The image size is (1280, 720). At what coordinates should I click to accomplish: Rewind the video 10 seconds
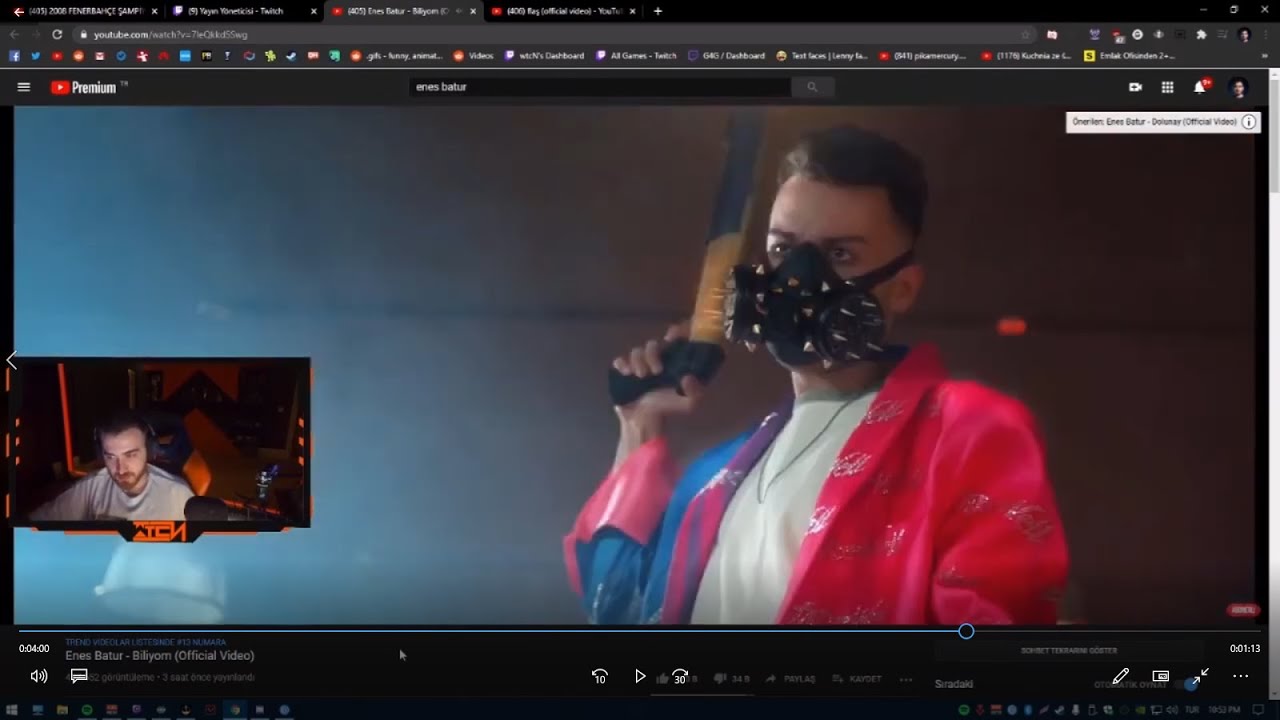[x=600, y=677]
